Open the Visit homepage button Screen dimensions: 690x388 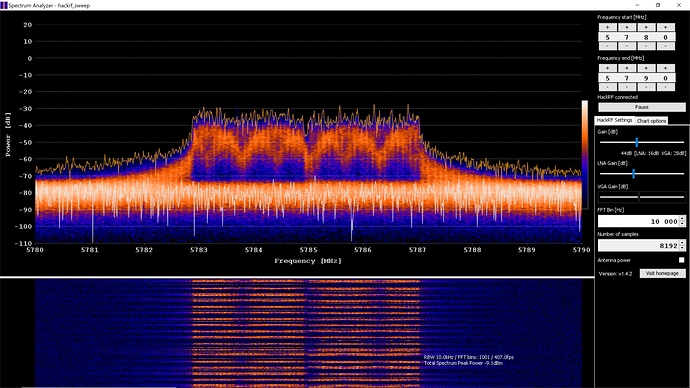[x=662, y=273]
